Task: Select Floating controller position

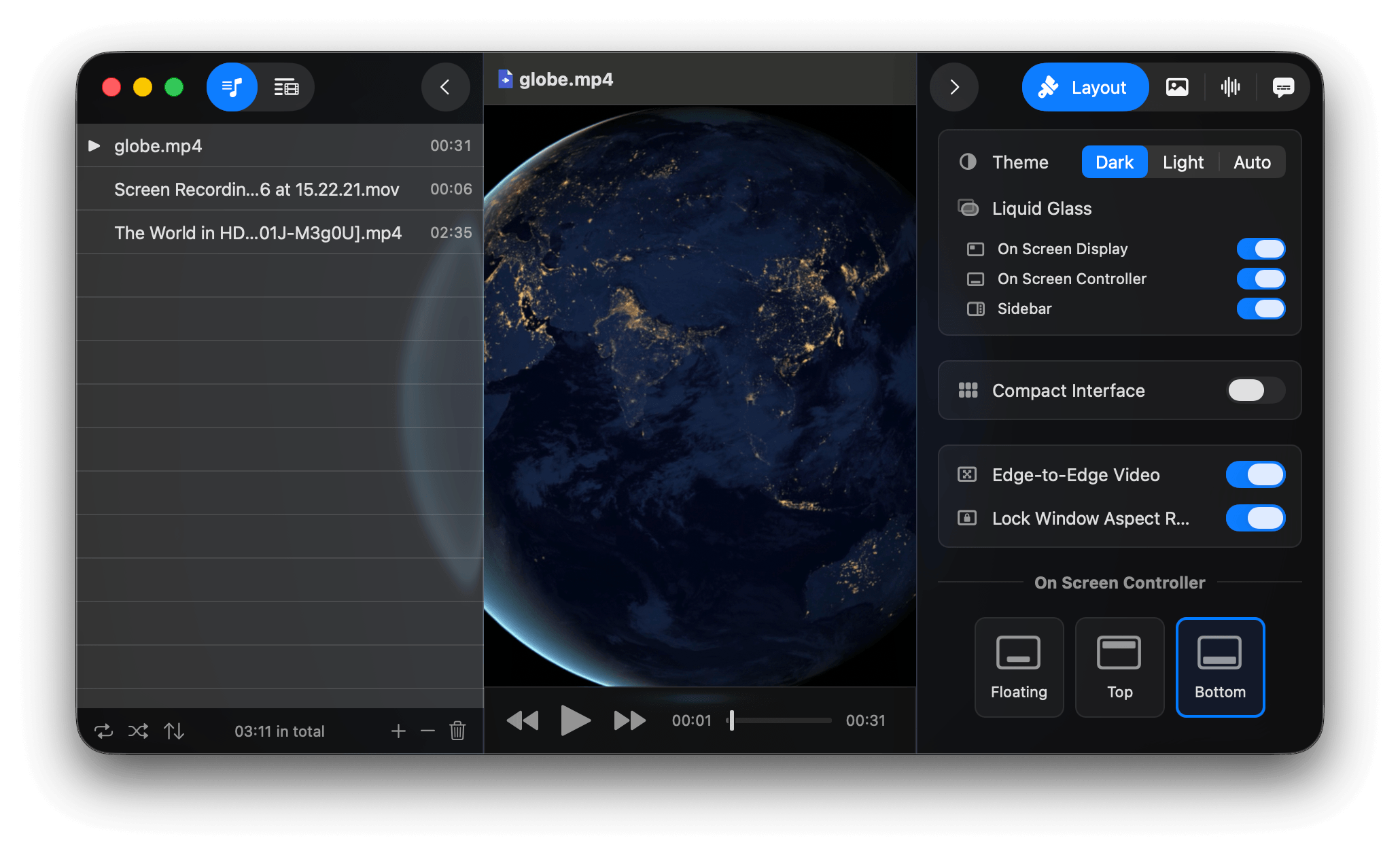Action: [1019, 667]
